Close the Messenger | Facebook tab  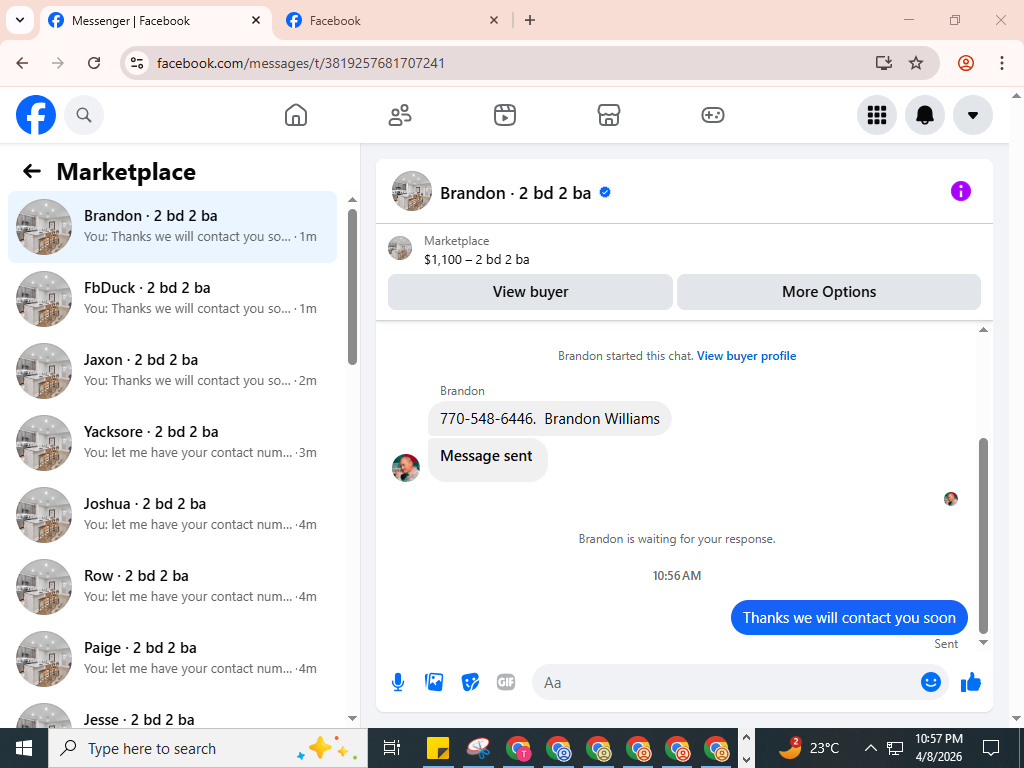[x=256, y=20]
